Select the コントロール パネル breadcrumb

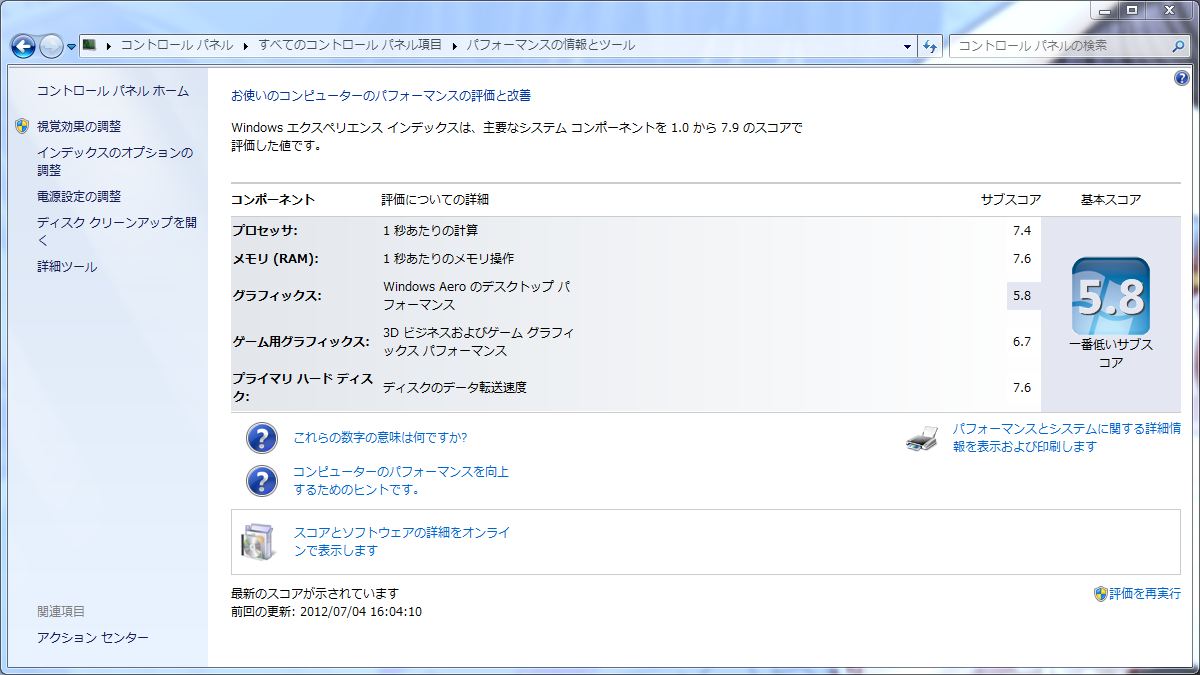click(x=177, y=45)
